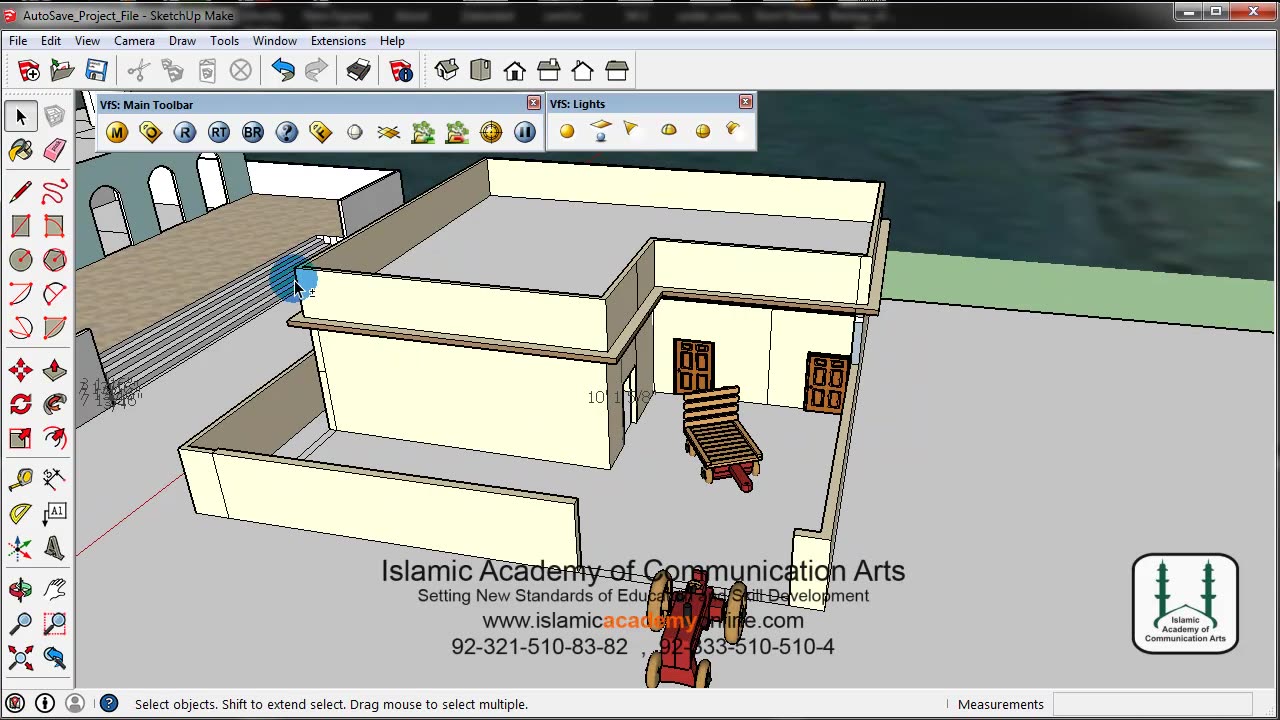Click the Measurements input box
Image resolution: width=1280 pixels, height=720 pixels.
[1152, 704]
